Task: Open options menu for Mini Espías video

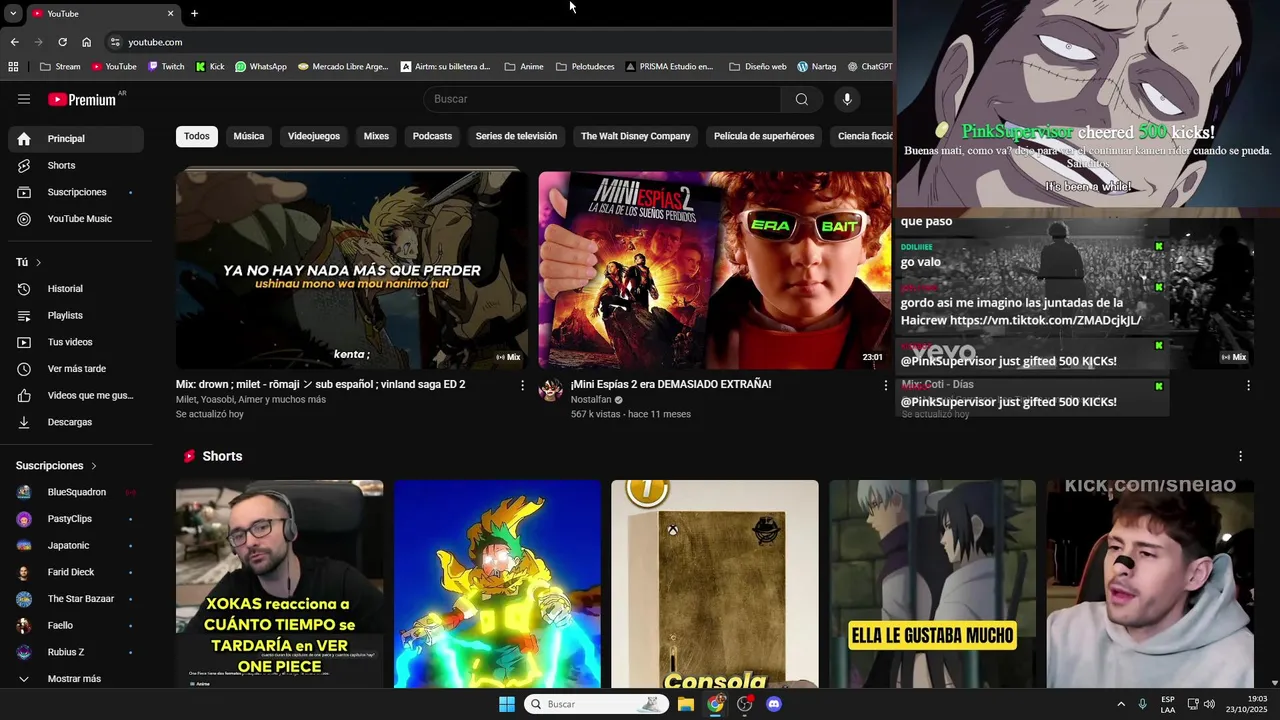Action: tap(885, 385)
